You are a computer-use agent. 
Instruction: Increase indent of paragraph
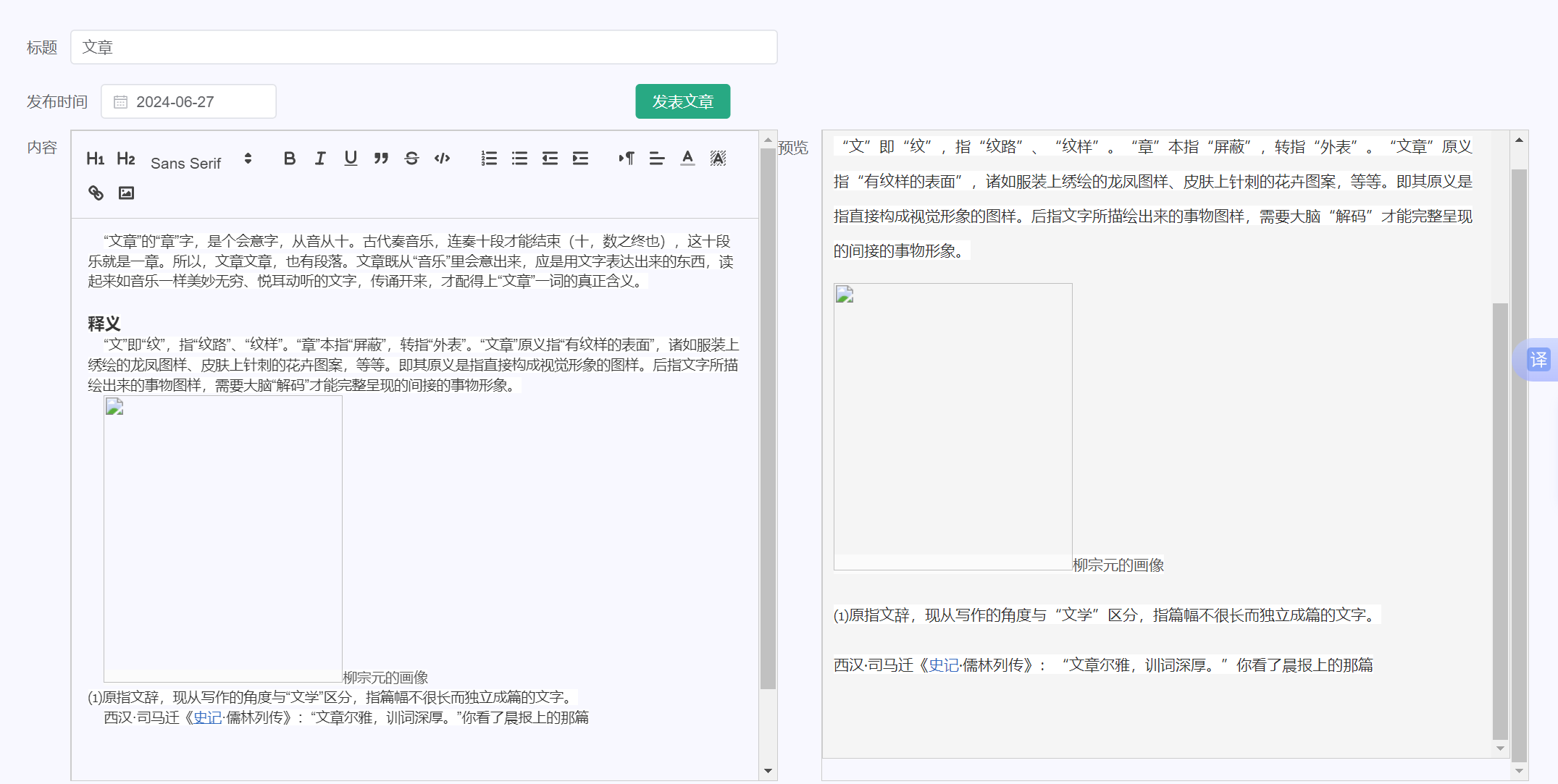coord(580,159)
